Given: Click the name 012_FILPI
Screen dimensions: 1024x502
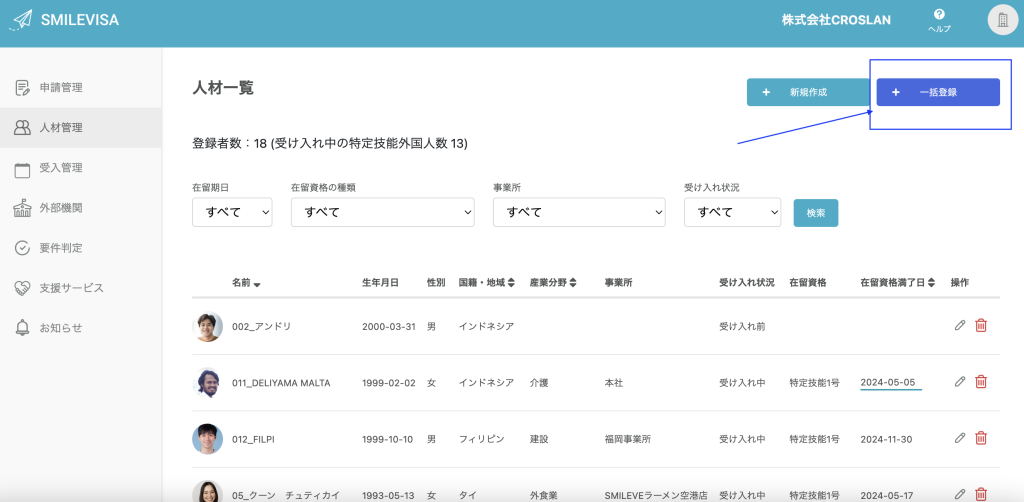Looking at the screenshot, I should coord(253,439).
